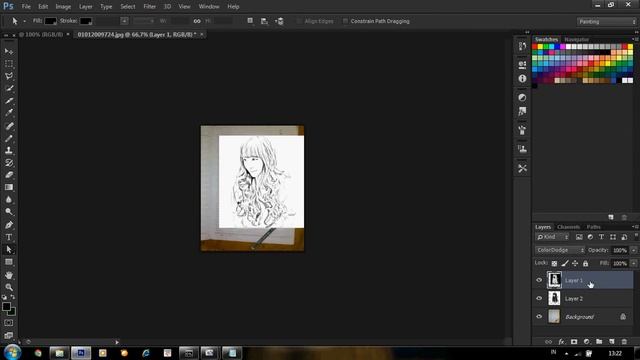Create new fill or adjustment layer
The width and height of the screenshot is (640, 360).
point(587,342)
